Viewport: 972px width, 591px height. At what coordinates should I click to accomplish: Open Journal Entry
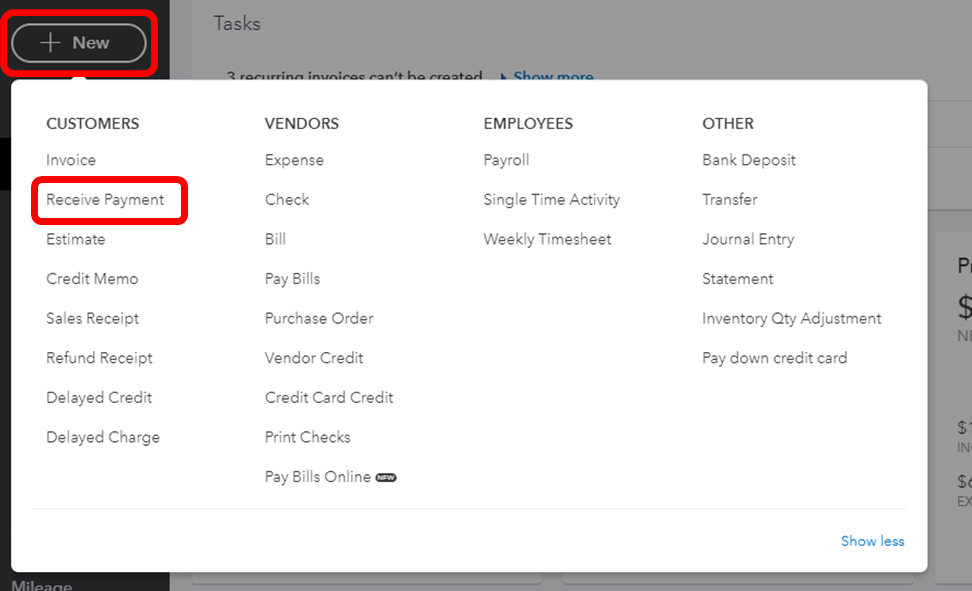point(748,239)
